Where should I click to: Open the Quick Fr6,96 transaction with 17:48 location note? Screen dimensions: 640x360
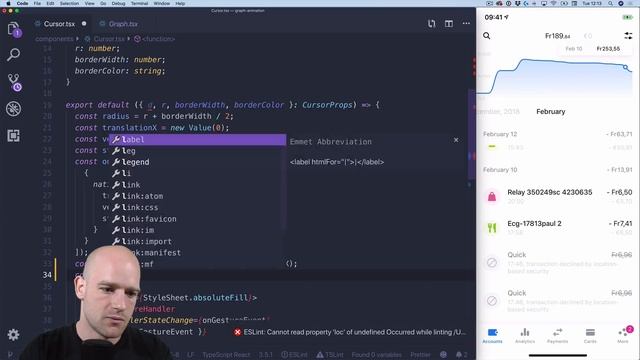(x=558, y=301)
